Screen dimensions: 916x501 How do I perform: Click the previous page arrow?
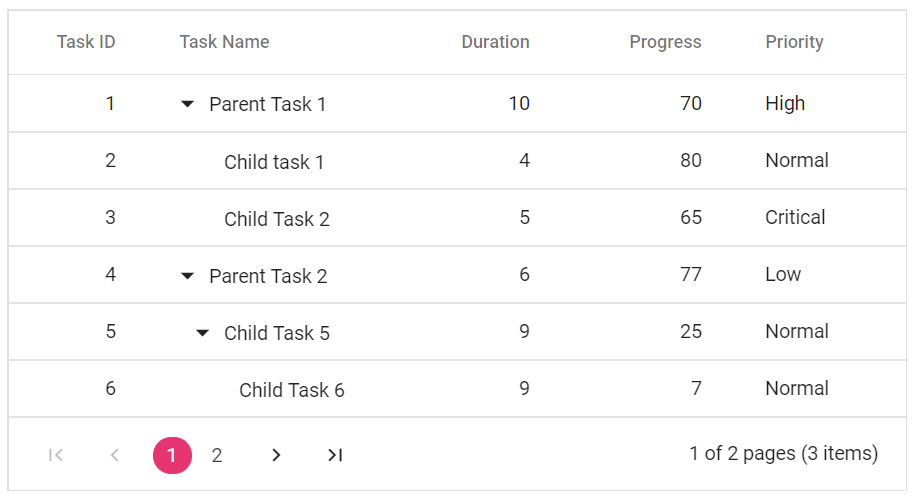coord(115,455)
